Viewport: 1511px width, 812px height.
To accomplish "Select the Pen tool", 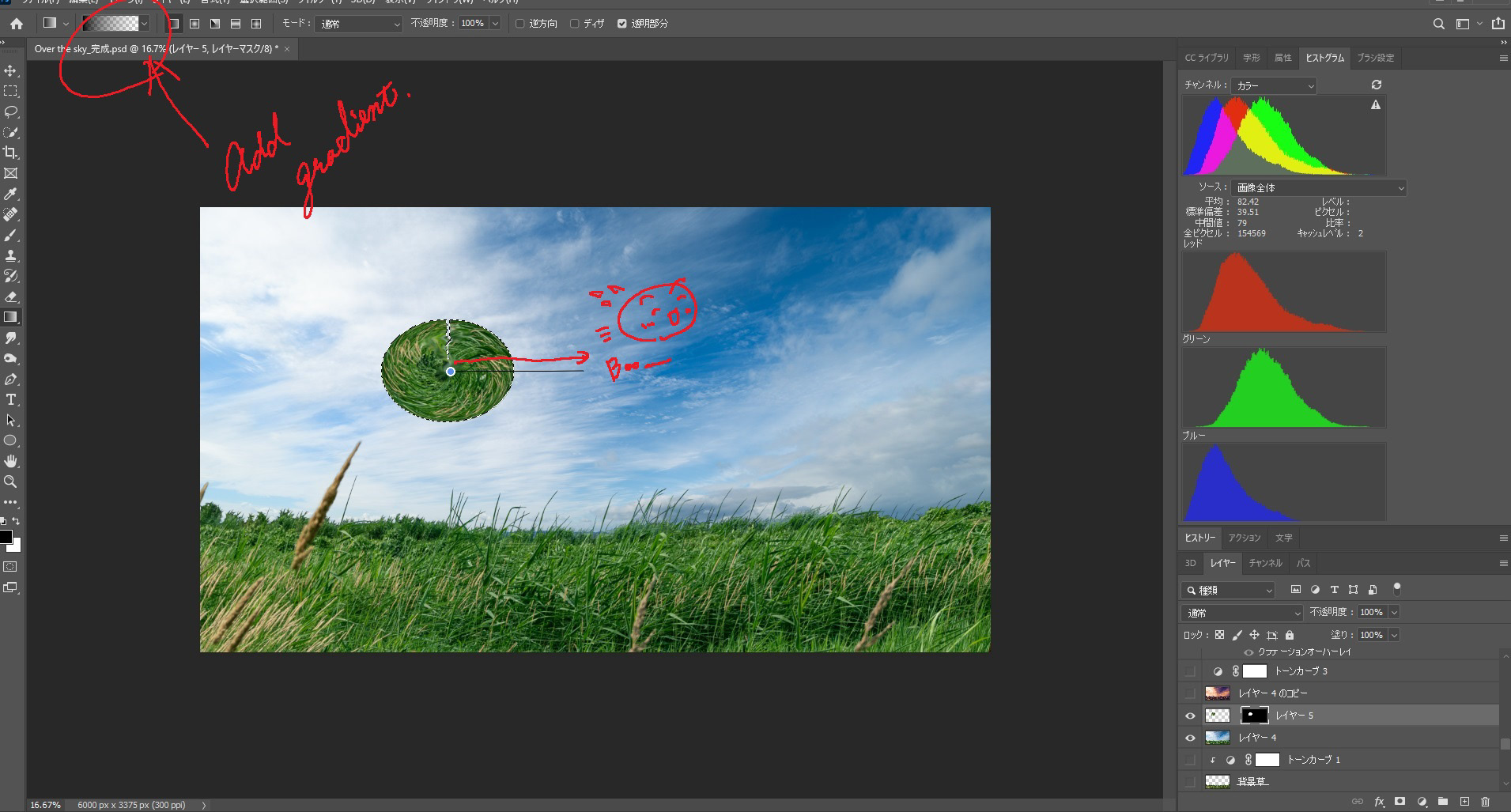I will pyautogui.click(x=11, y=379).
